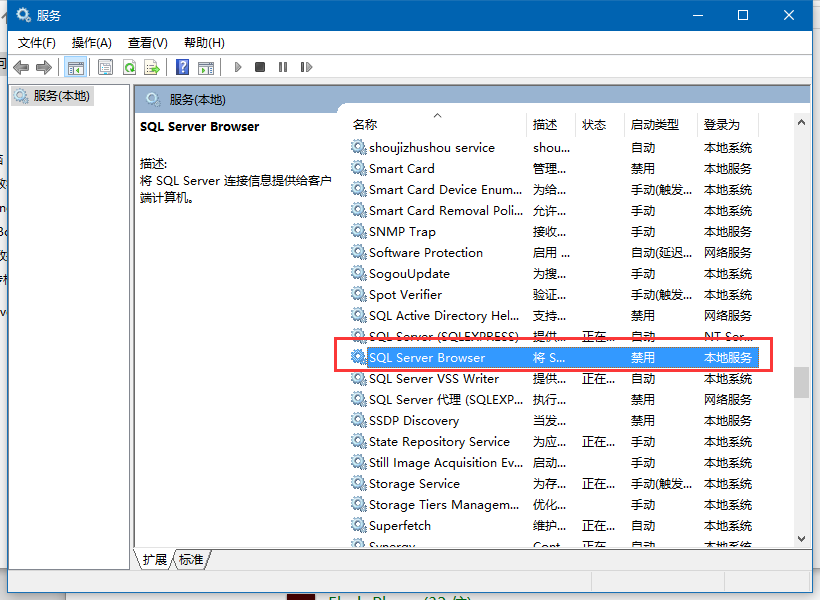The image size is (820, 600).
Task: Open the 操作(A) menu
Action: tap(92, 43)
